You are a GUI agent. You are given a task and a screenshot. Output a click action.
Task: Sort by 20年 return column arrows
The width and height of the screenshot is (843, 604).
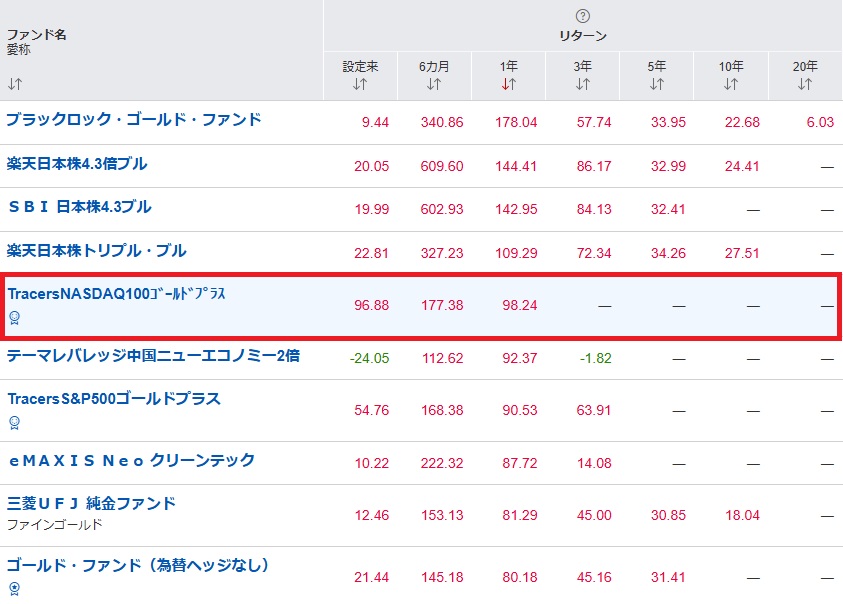click(805, 84)
